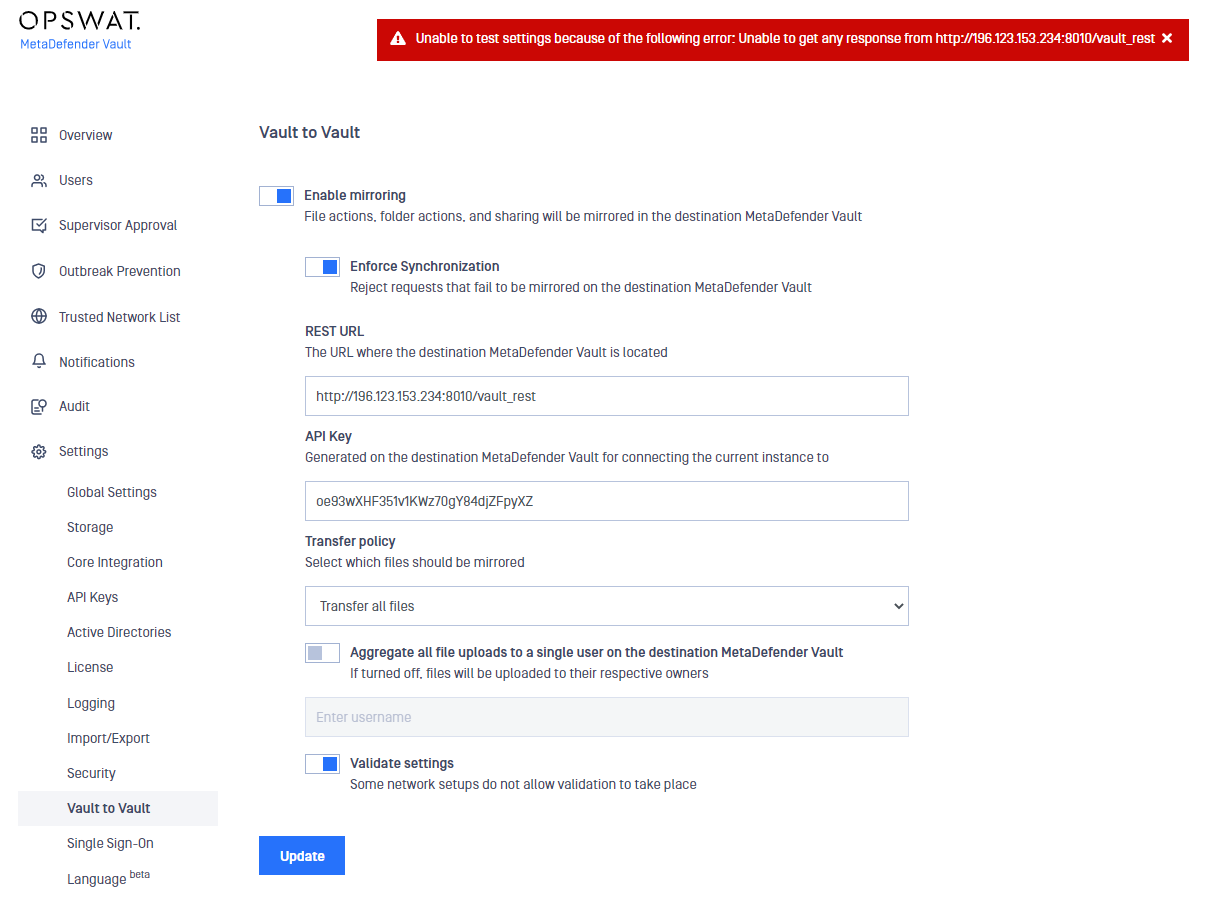Select Vault to Vault settings item
This screenshot has width=1227, height=900.
118,808
